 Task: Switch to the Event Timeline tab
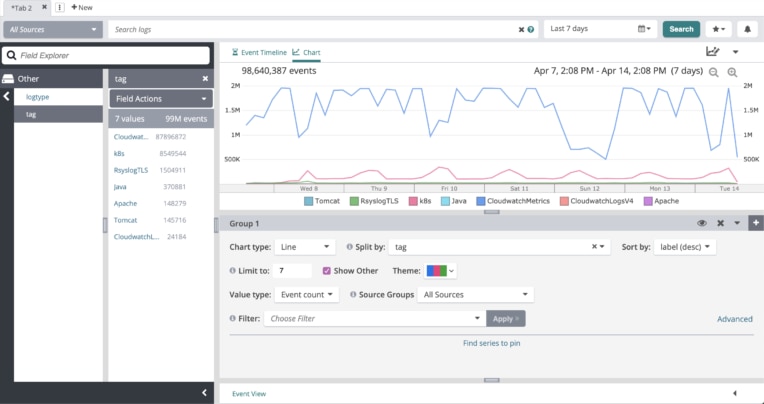click(x=259, y=52)
